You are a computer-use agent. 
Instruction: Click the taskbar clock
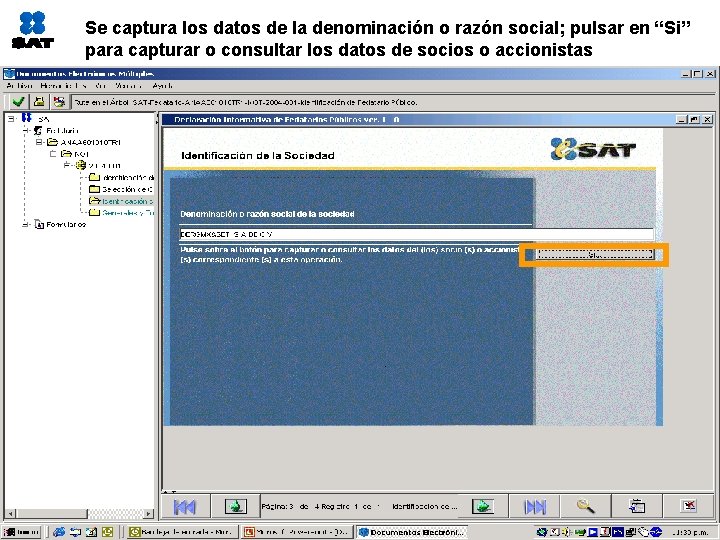point(691,533)
